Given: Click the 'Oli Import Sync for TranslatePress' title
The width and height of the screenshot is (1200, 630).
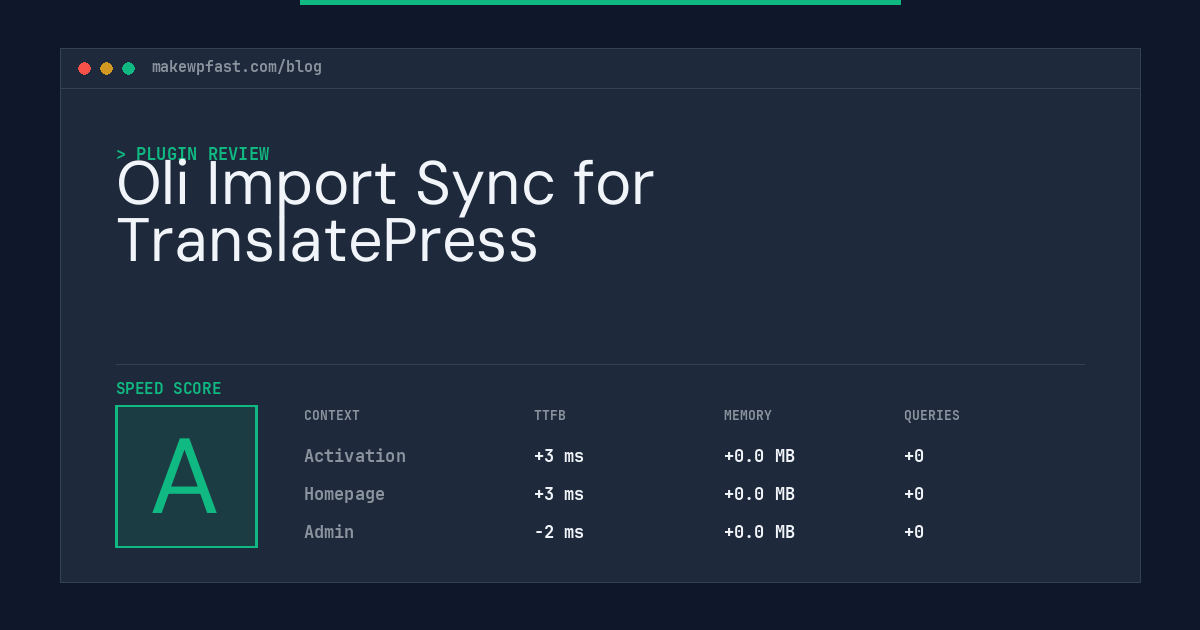Looking at the screenshot, I should pos(385,212).
